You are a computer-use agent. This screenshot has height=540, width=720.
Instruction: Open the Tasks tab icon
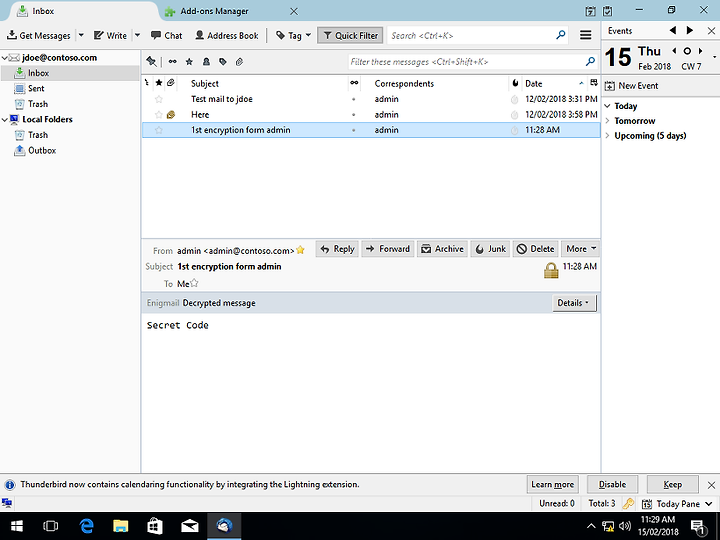pyautogui.click(x=608, y=11)
